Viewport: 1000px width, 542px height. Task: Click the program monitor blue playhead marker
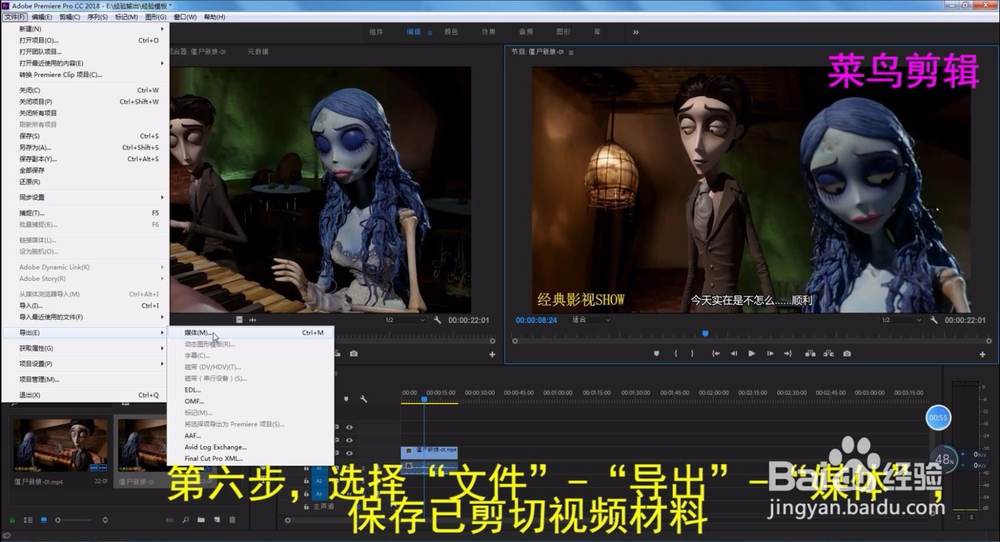[705, 333]
